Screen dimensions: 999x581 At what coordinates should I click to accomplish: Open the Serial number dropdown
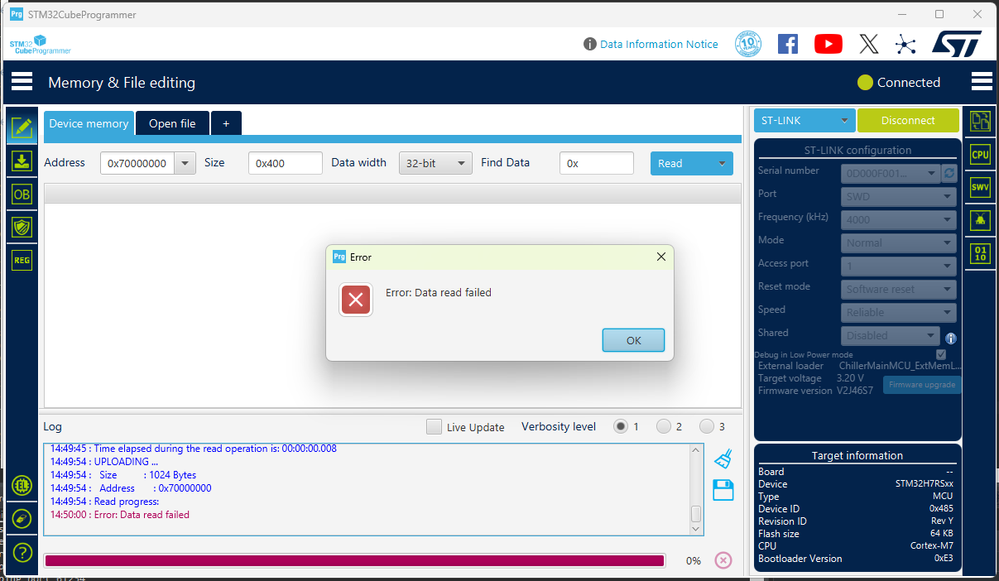(x=891, y=173)
